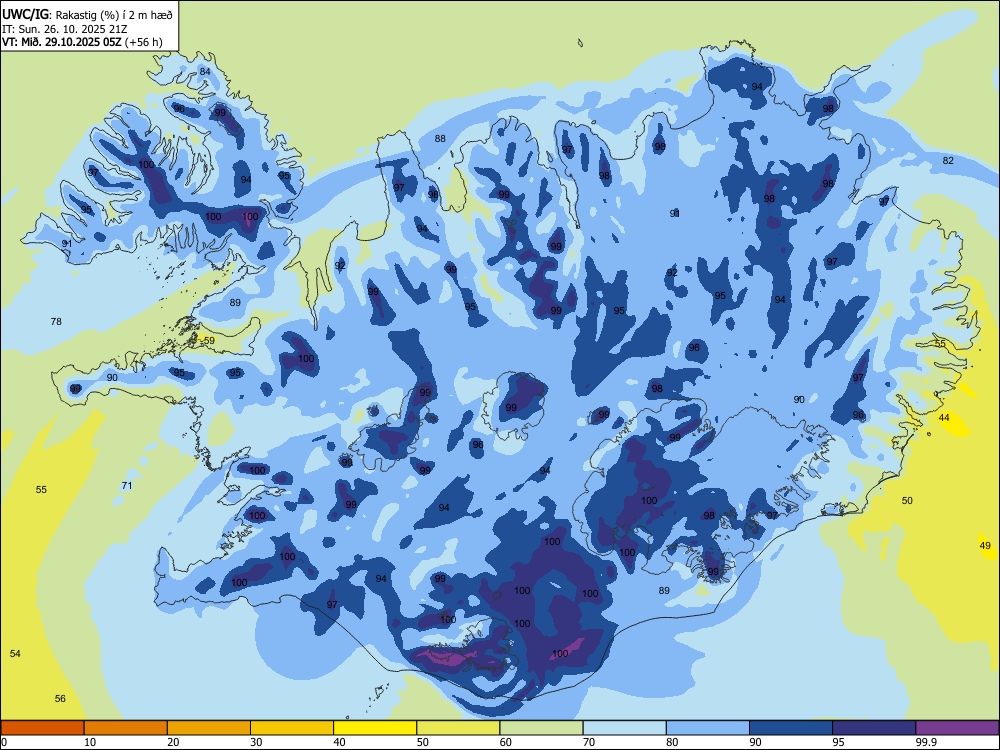The height and width of the screenshot is (750, 1000).
Task: Select the legend tick label '30'
Action: point(256,742)
